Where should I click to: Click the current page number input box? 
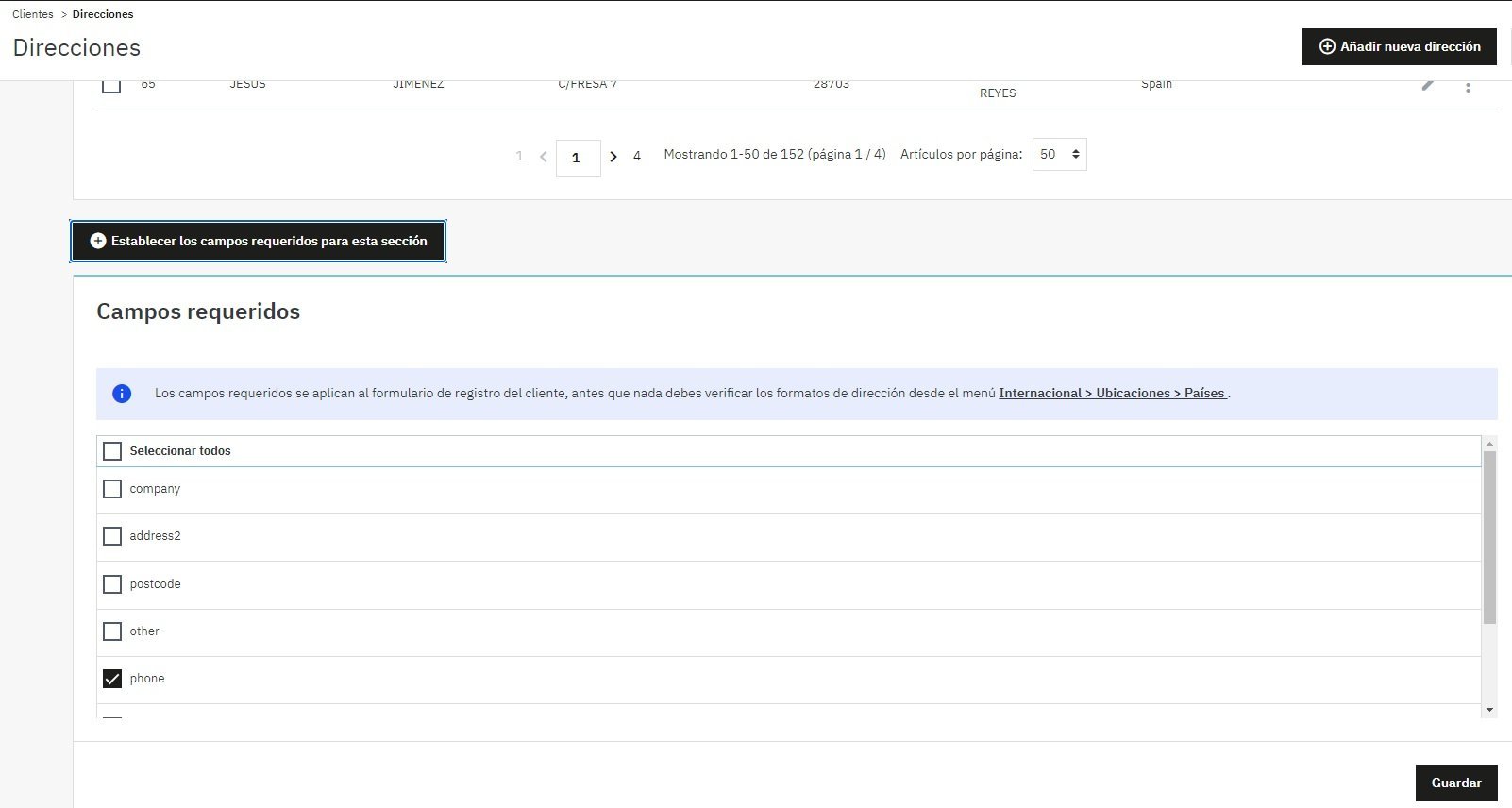click(x=579, y=158)
